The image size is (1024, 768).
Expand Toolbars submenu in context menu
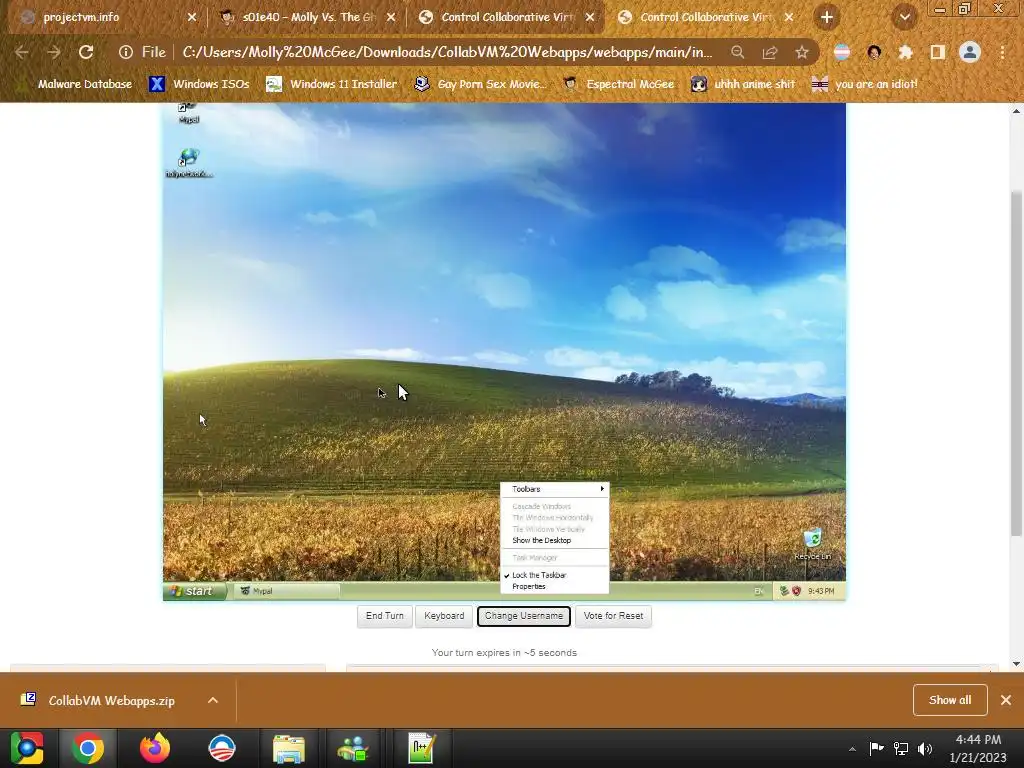click(554, 489)
